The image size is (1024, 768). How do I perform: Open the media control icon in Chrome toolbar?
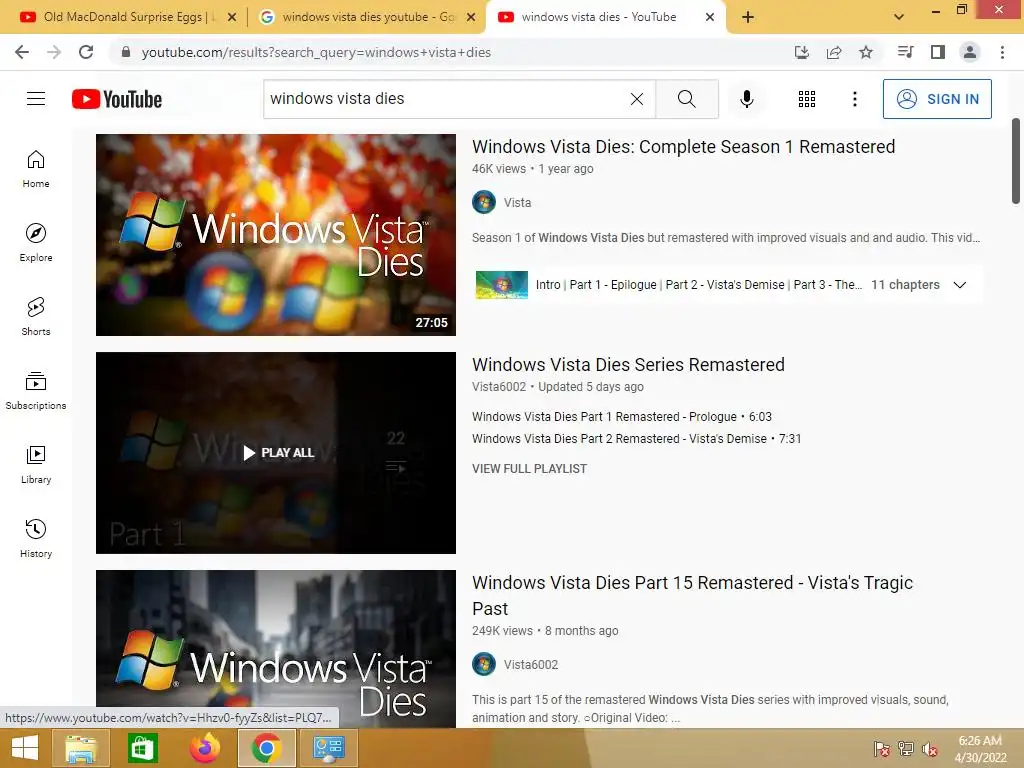(905, 52)
